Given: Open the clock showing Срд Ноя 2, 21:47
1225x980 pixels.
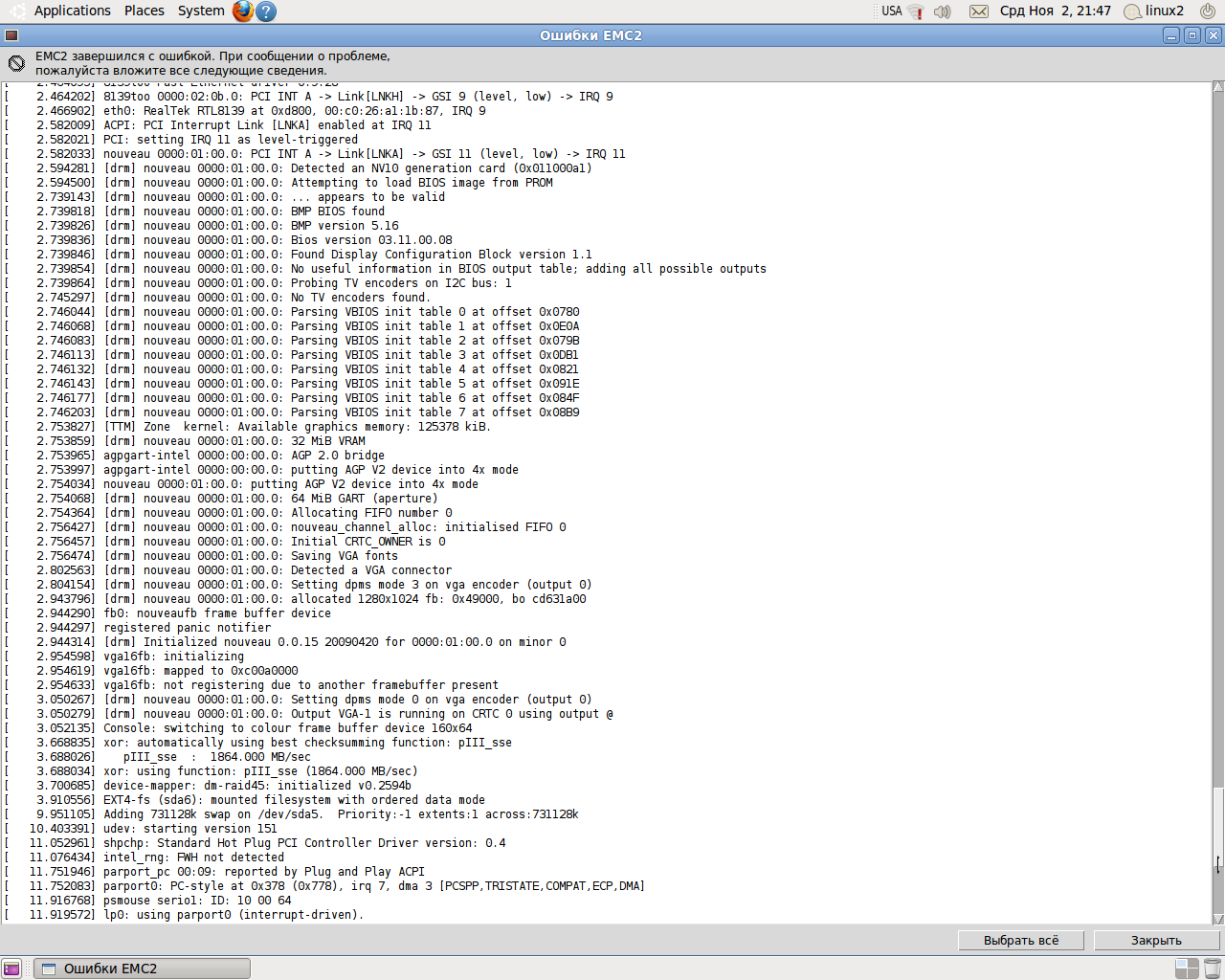Looking at the screenshot, I should pos(1056,11).
